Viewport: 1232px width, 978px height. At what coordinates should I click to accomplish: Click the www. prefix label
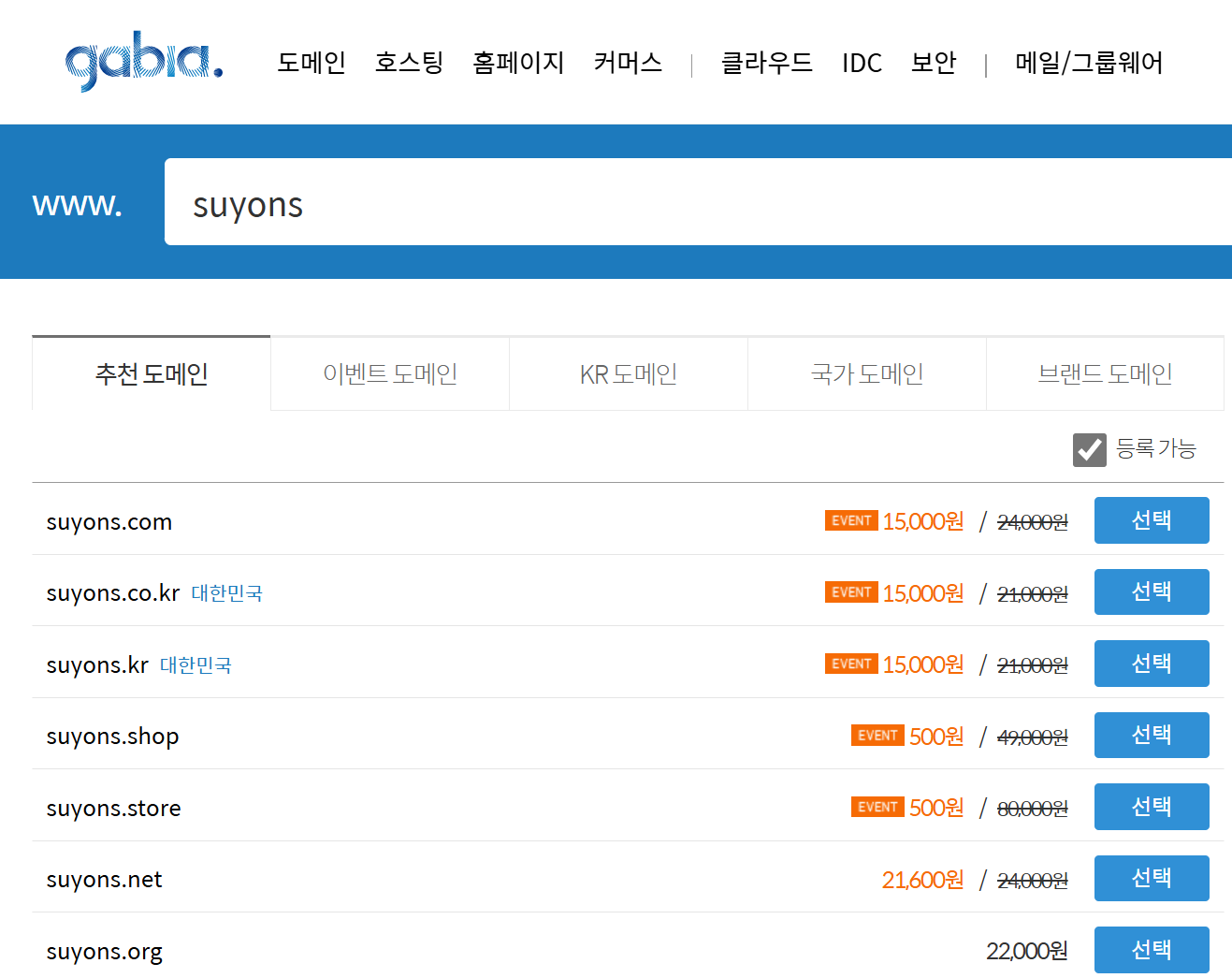(x=78, y=203)
